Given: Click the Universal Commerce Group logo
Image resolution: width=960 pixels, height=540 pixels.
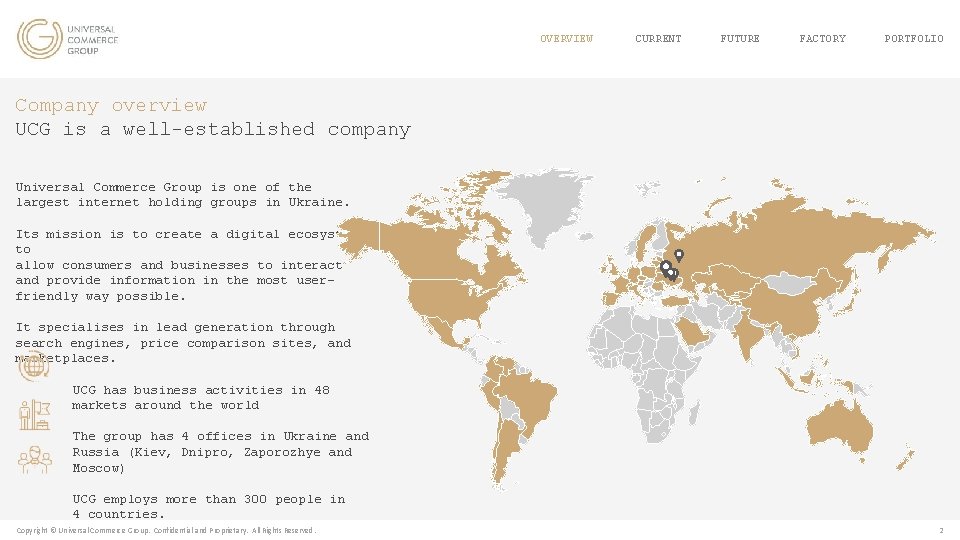Looking at the screenshot, I should (x=67, y=39).
